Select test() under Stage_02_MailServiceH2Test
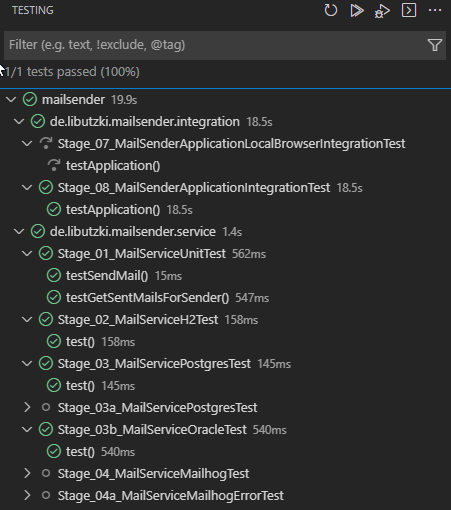This screenshot has width=451, height=510. click(80, 342)
